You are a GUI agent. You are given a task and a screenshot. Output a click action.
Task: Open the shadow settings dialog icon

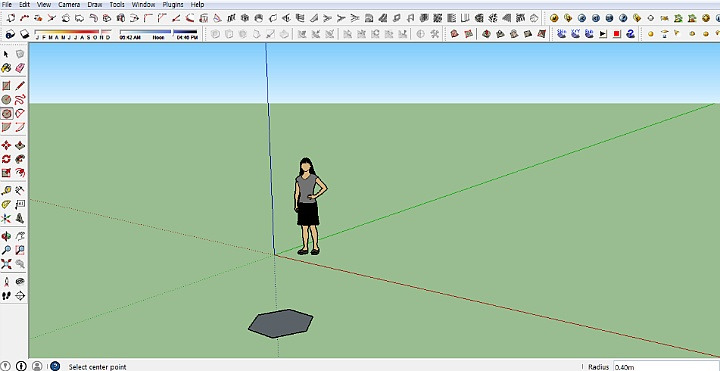coord(10,34)
